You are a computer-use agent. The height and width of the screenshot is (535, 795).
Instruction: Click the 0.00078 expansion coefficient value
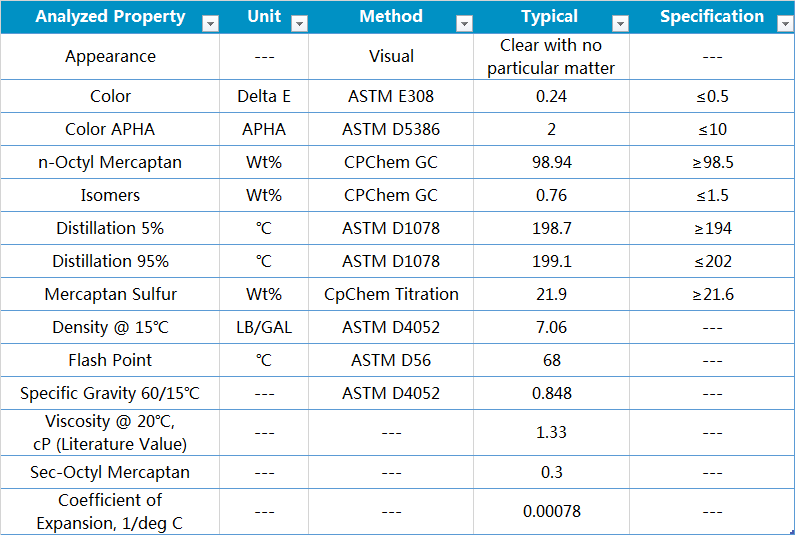tap(551, 511)
